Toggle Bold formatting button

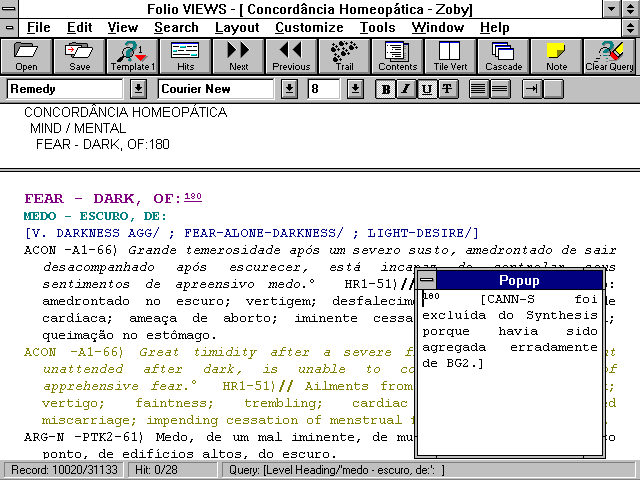pyautogui.click(x=385, y=89)
